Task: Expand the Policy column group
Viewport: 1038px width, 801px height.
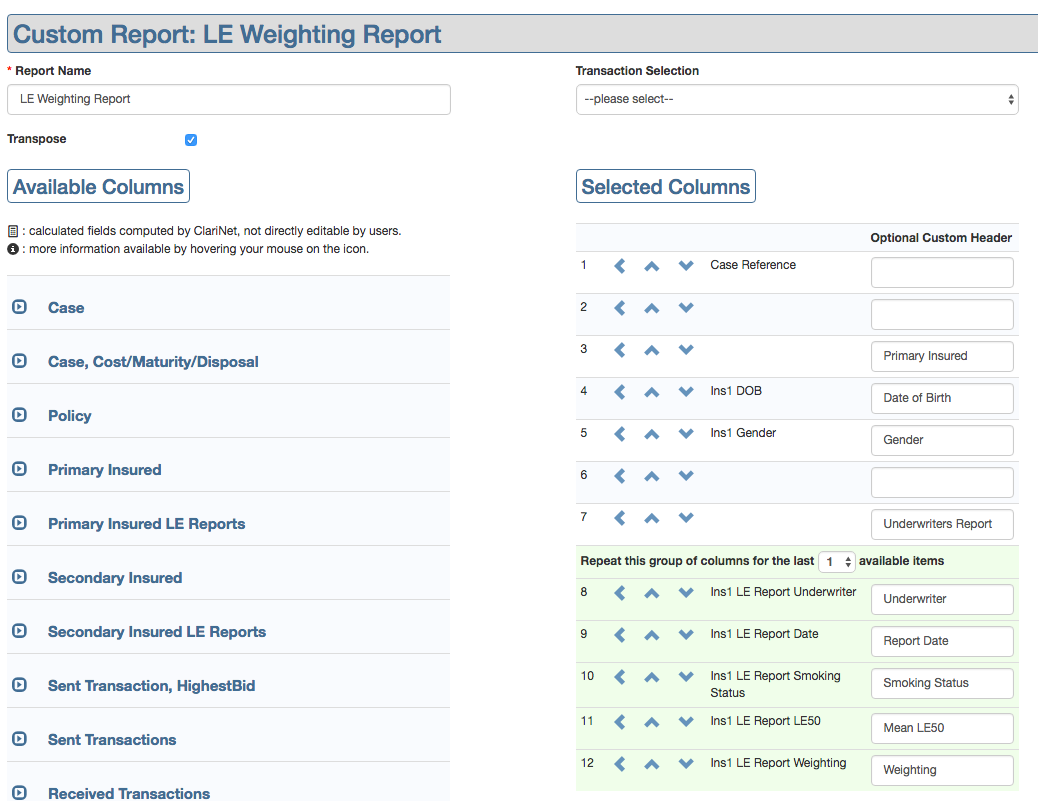Action: point(19,416)
